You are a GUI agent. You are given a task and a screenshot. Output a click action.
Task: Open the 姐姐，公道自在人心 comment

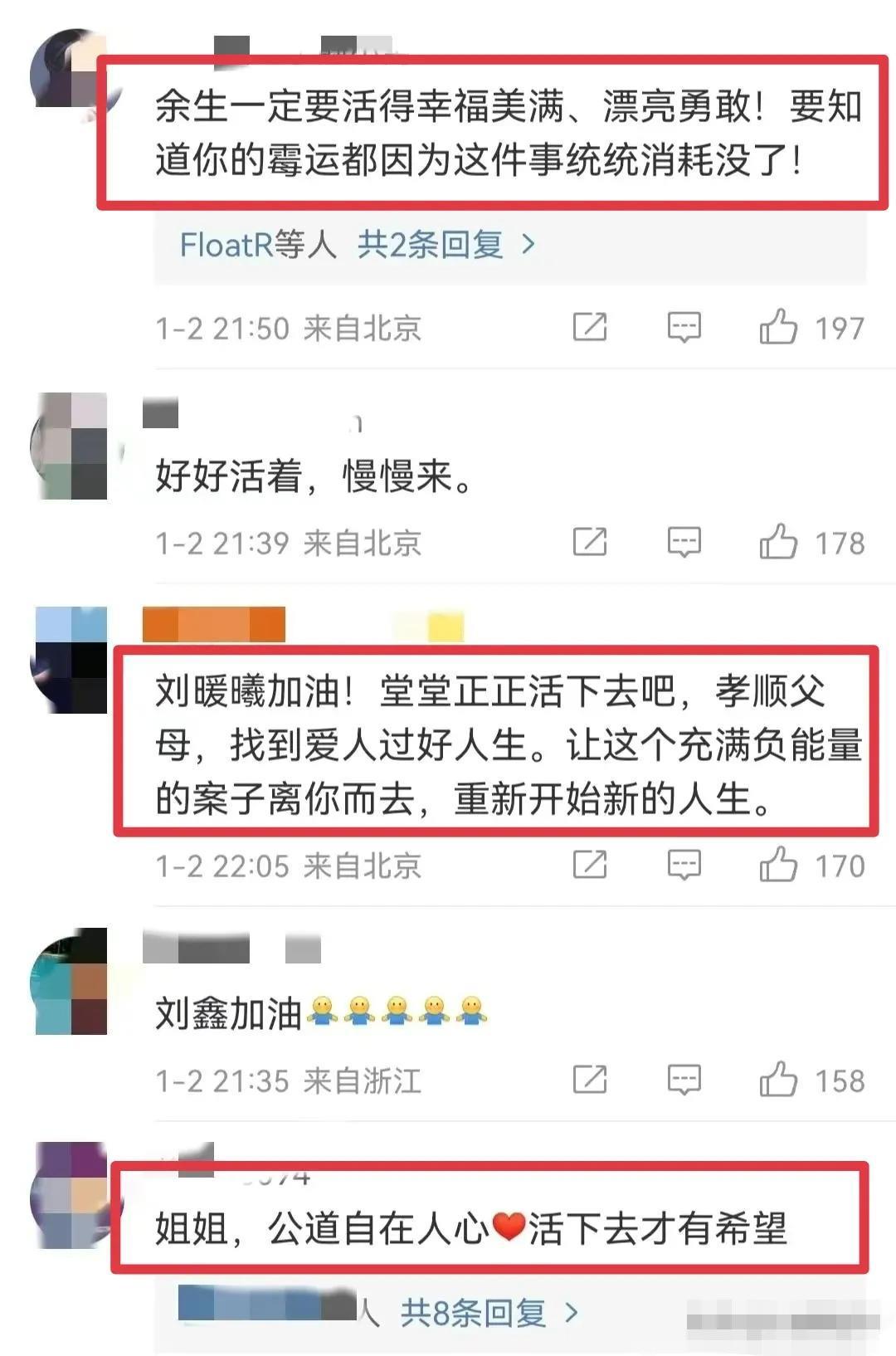[x=471, y=1229]
